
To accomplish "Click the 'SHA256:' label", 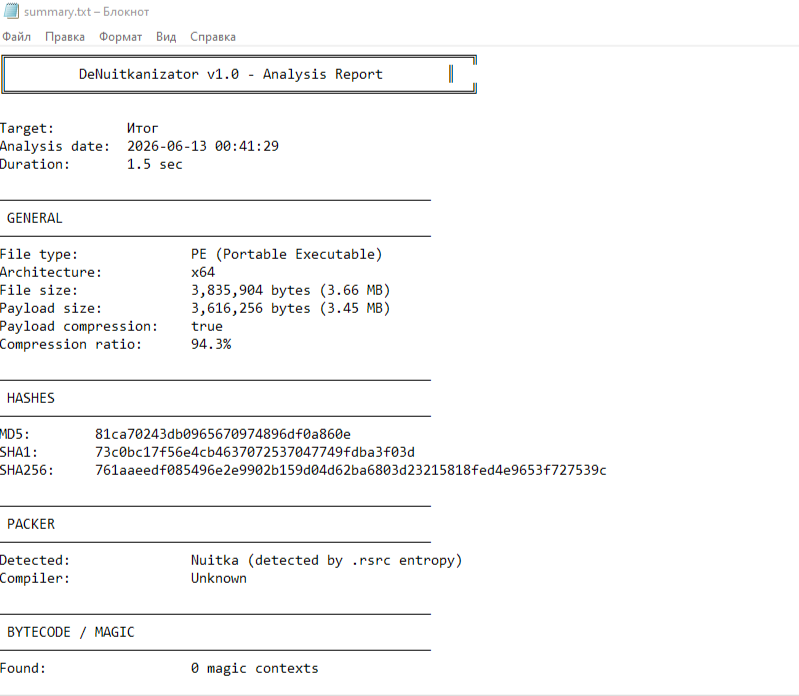I will (x=26, y=470).
